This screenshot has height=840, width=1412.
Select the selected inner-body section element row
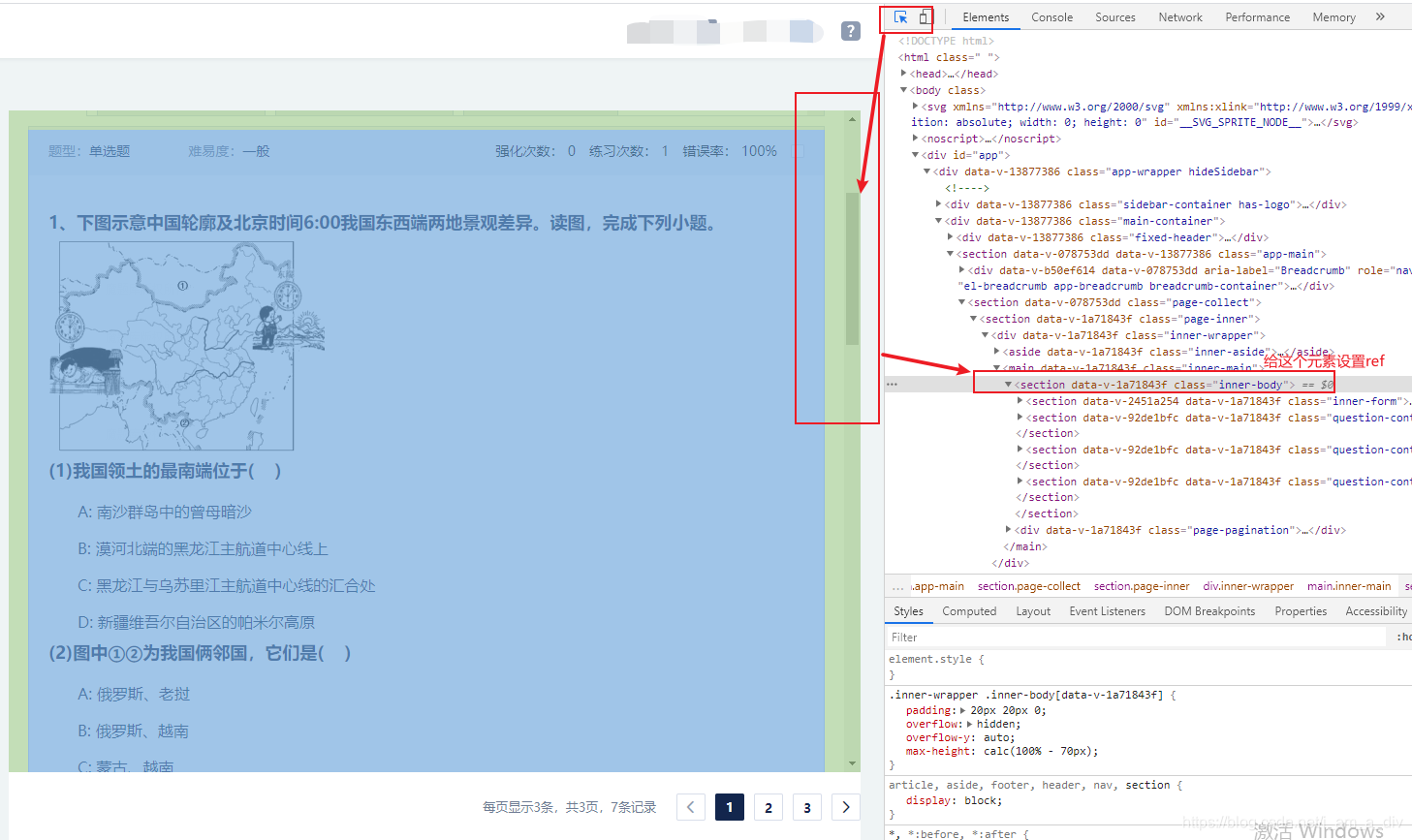[1148, 385]
